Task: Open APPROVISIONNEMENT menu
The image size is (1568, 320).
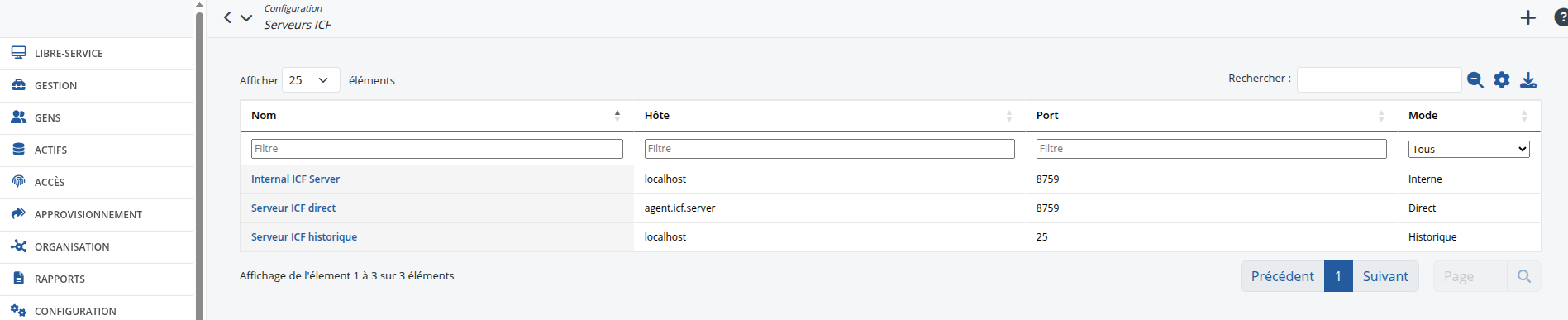Action: click(x=88, y=214)
